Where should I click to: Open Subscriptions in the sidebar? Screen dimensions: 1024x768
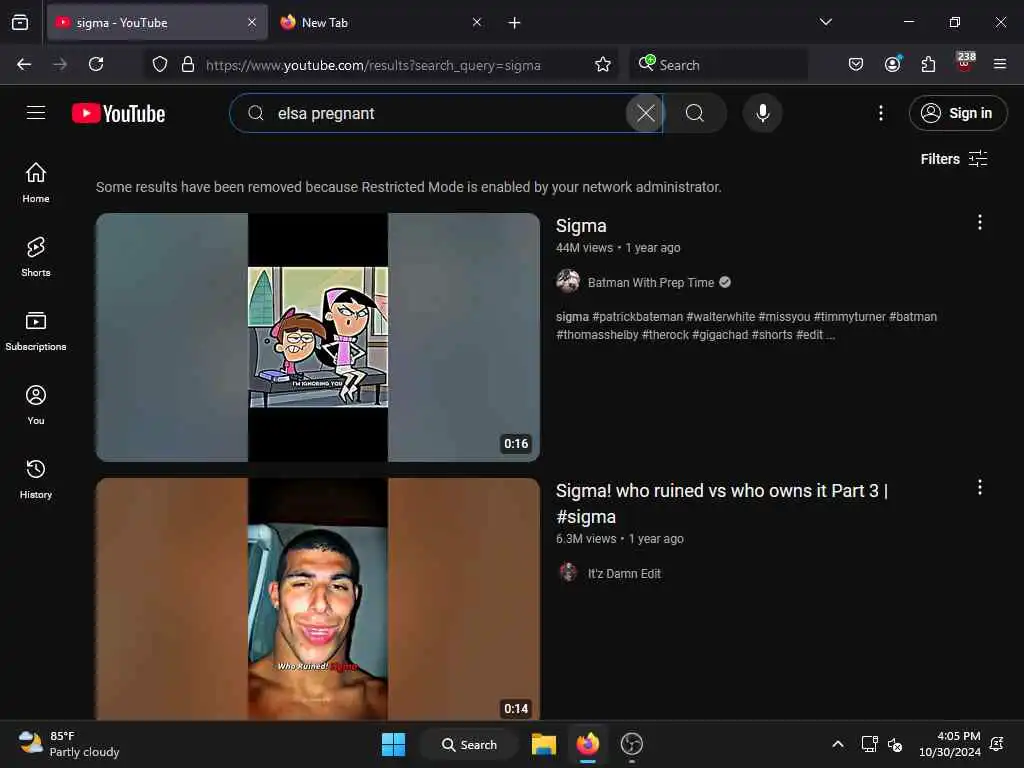[36, 331]
